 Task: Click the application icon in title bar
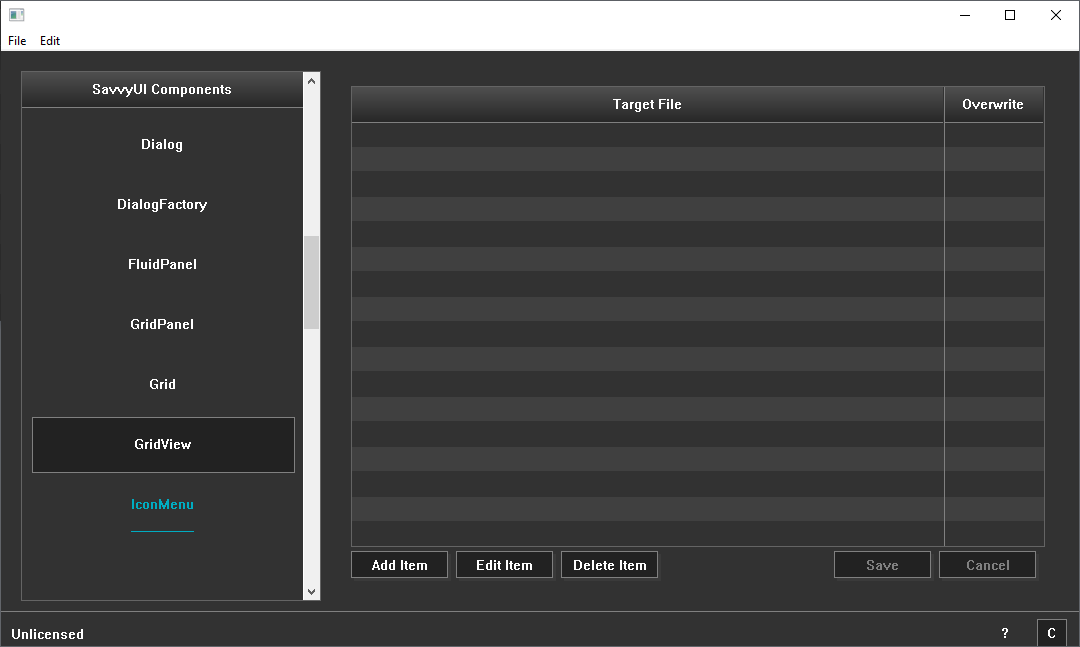[16, 15]
